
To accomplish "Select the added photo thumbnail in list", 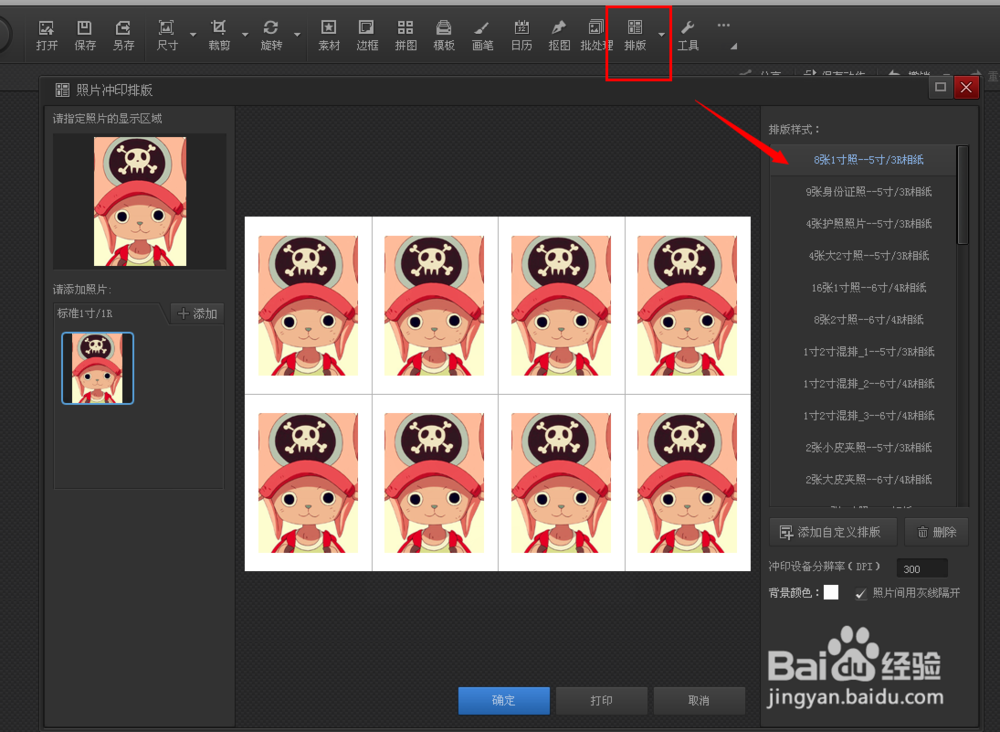I will pos(98,368).
